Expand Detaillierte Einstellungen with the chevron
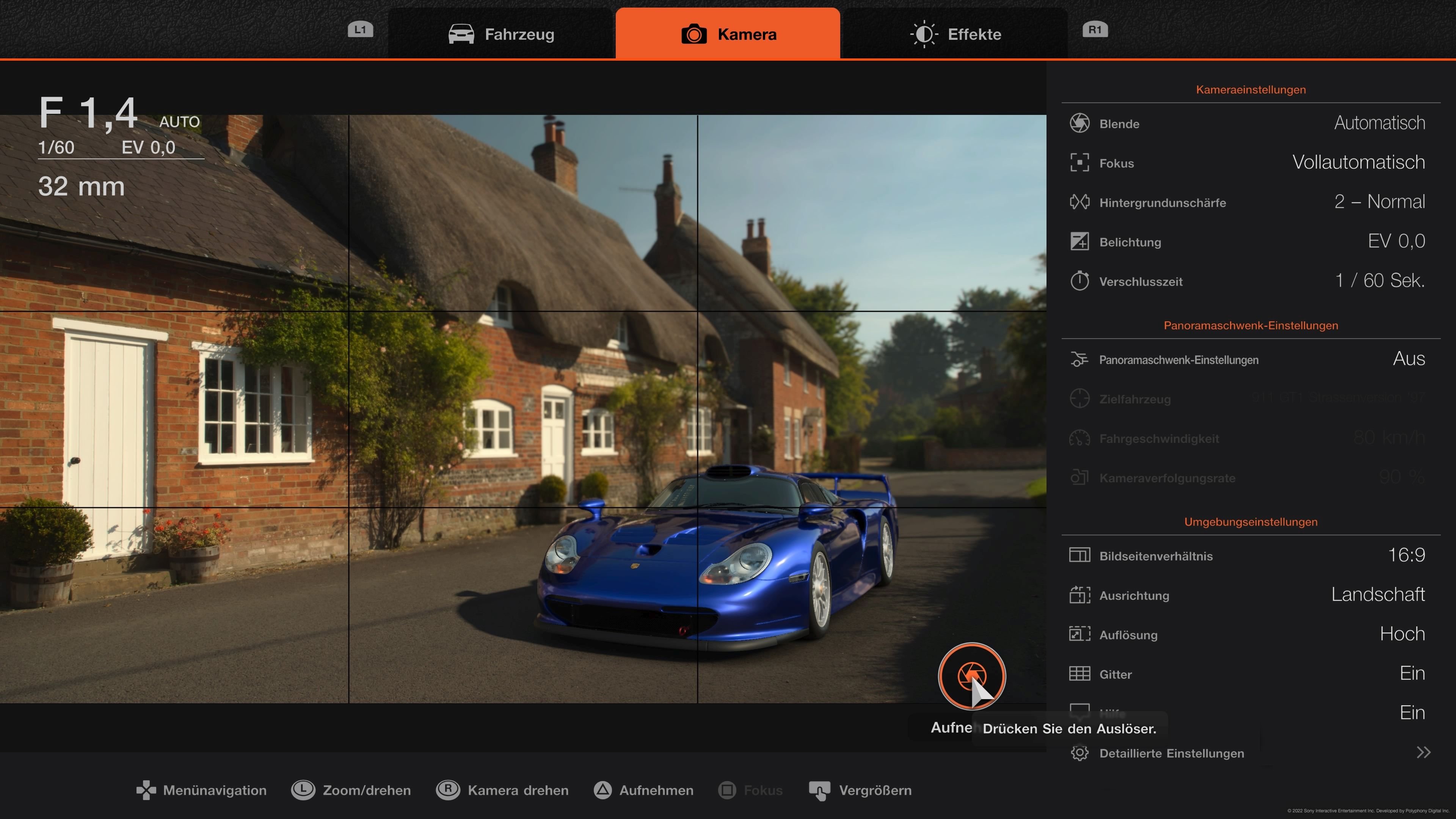Screen dimensions: 1456x819 coord(1424,752)
